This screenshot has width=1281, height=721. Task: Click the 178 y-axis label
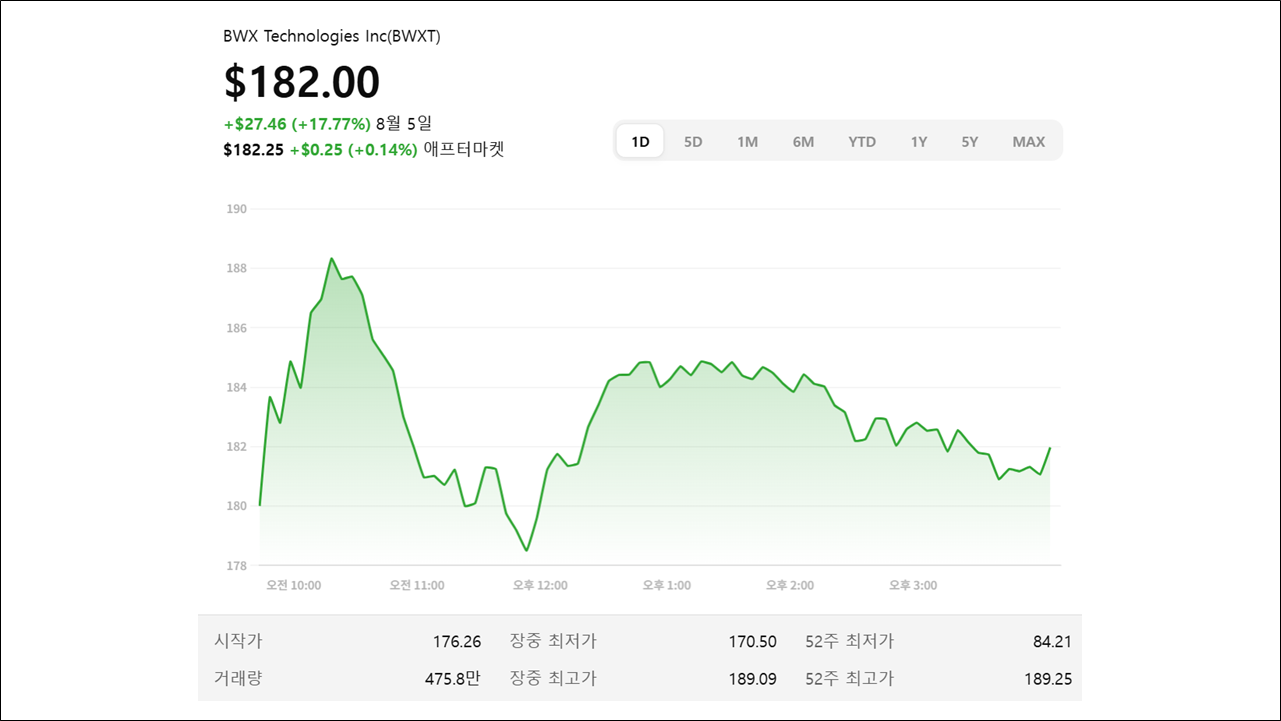[236, 565]
